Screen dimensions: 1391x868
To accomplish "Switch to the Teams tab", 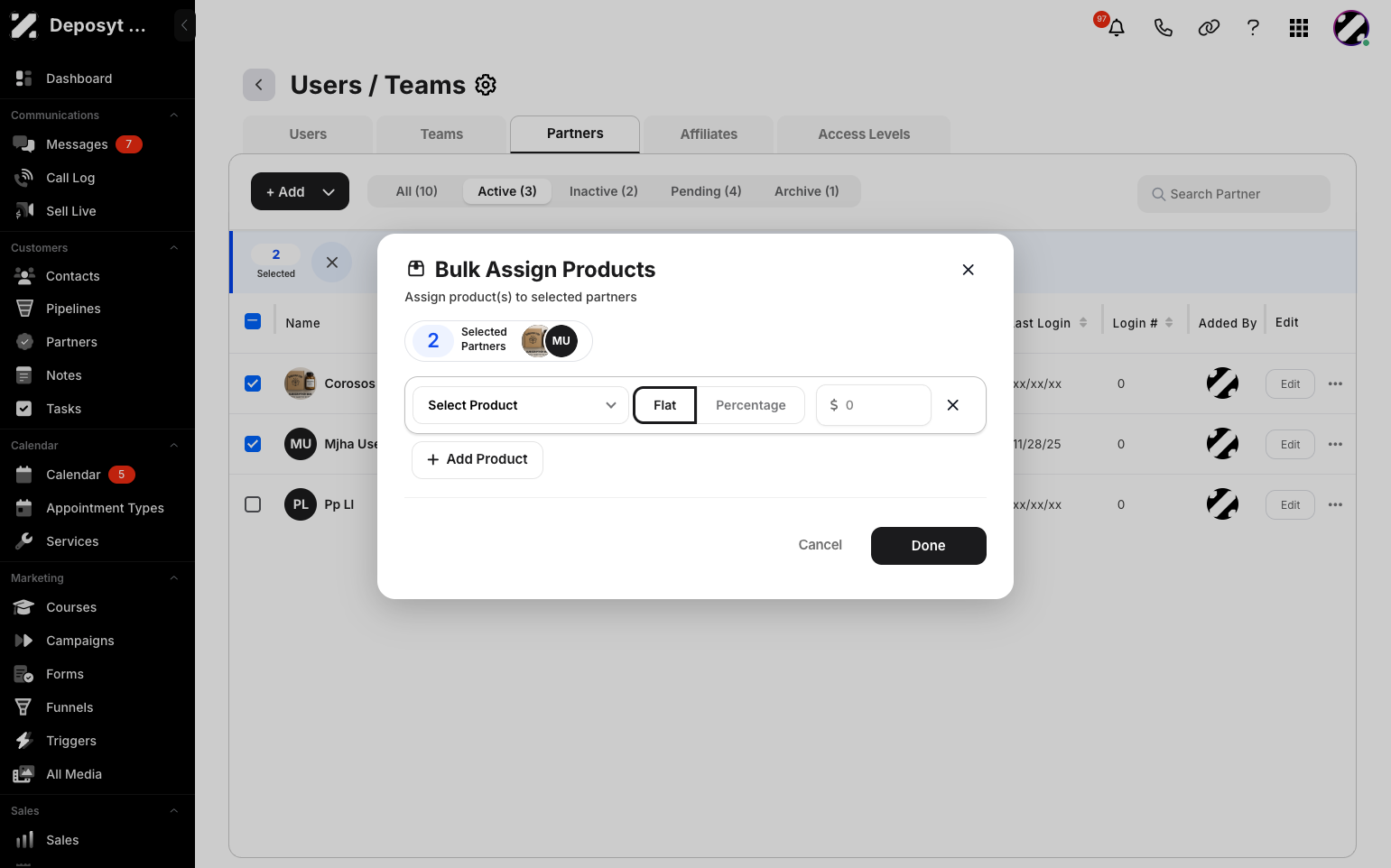I will pyautogui.click(x=441, y=134).
